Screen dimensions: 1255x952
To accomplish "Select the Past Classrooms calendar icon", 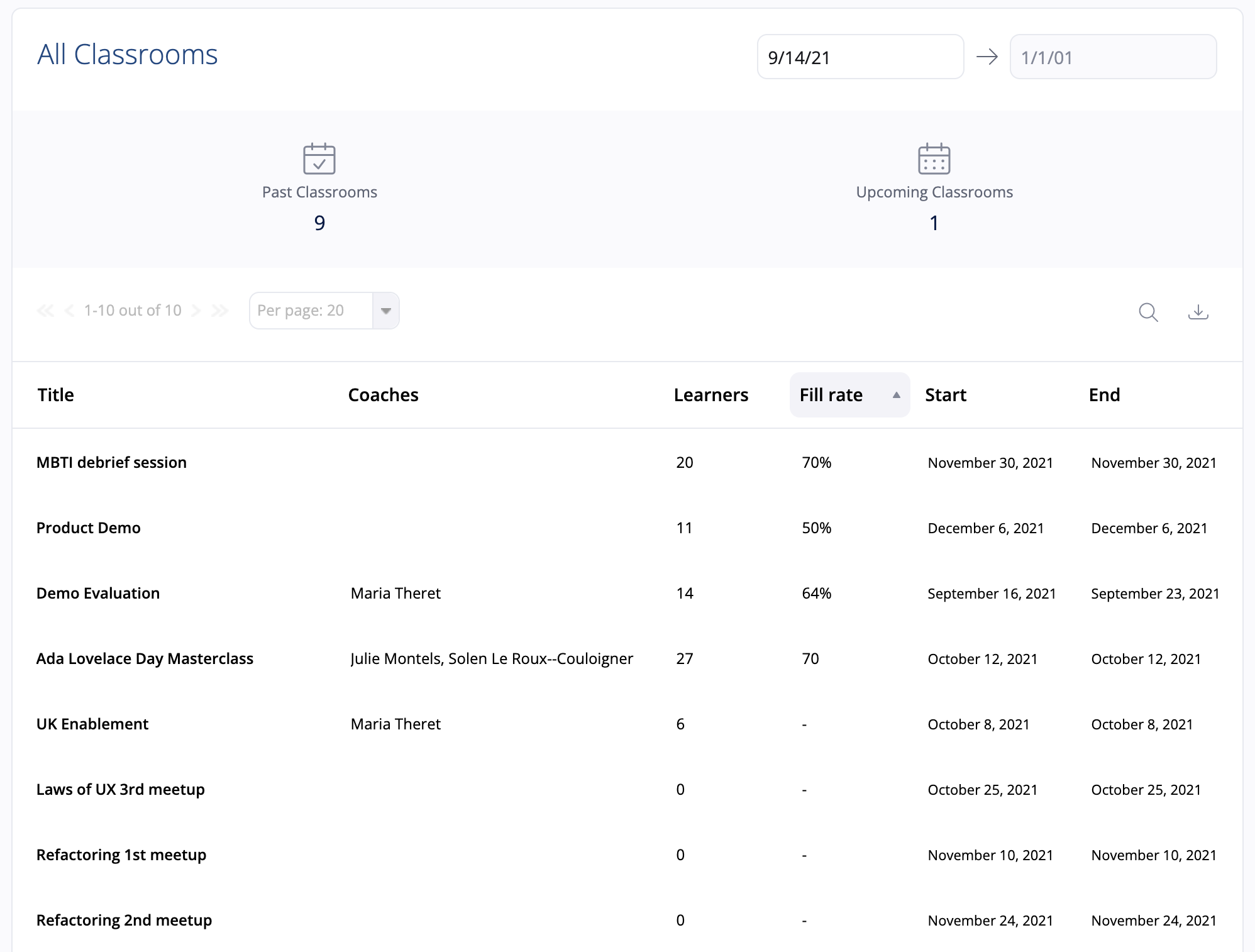I will (x=319, y=160).
